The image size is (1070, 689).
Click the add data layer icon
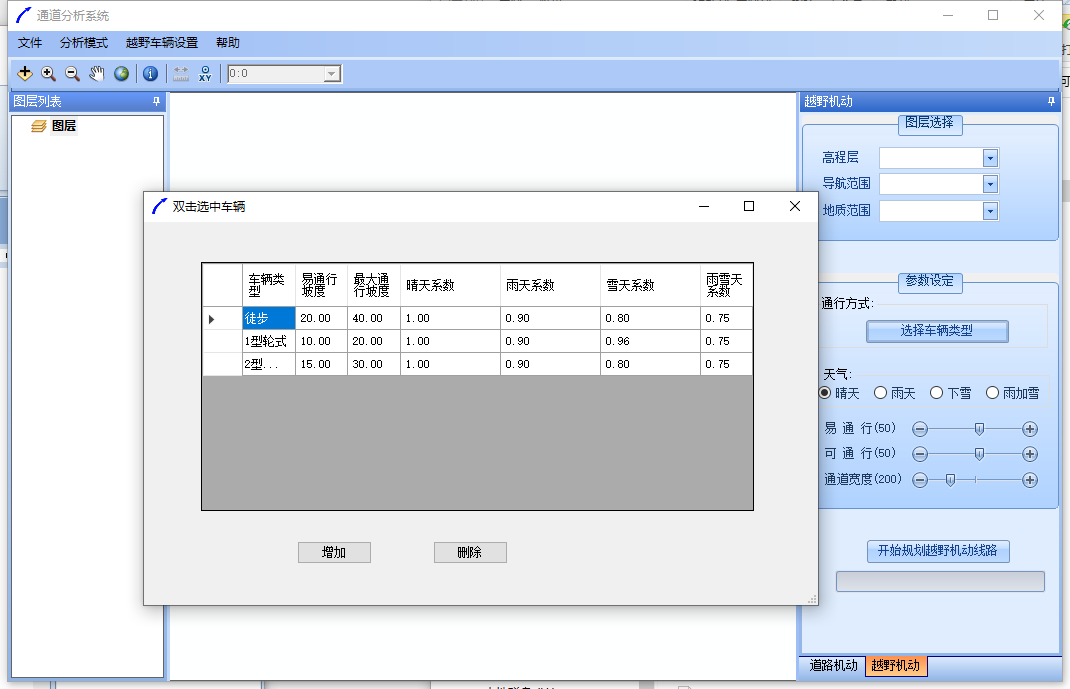pos(25,73)
